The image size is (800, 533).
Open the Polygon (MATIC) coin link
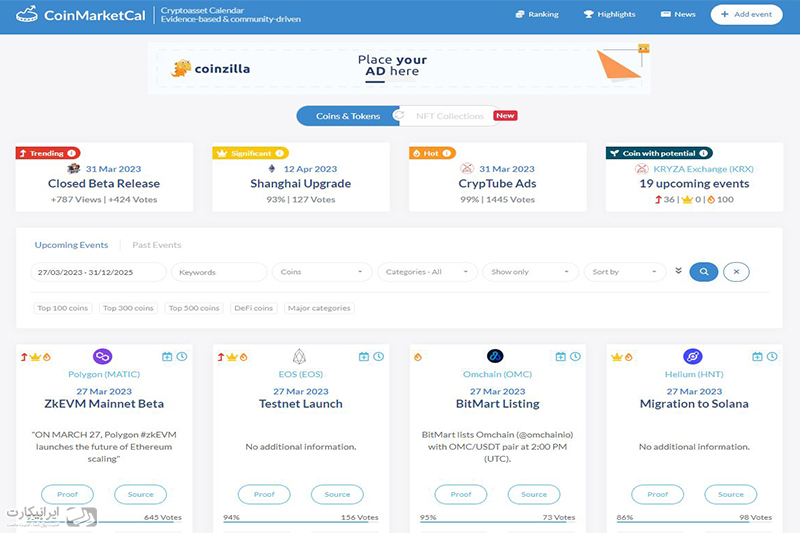coord(104,374)
